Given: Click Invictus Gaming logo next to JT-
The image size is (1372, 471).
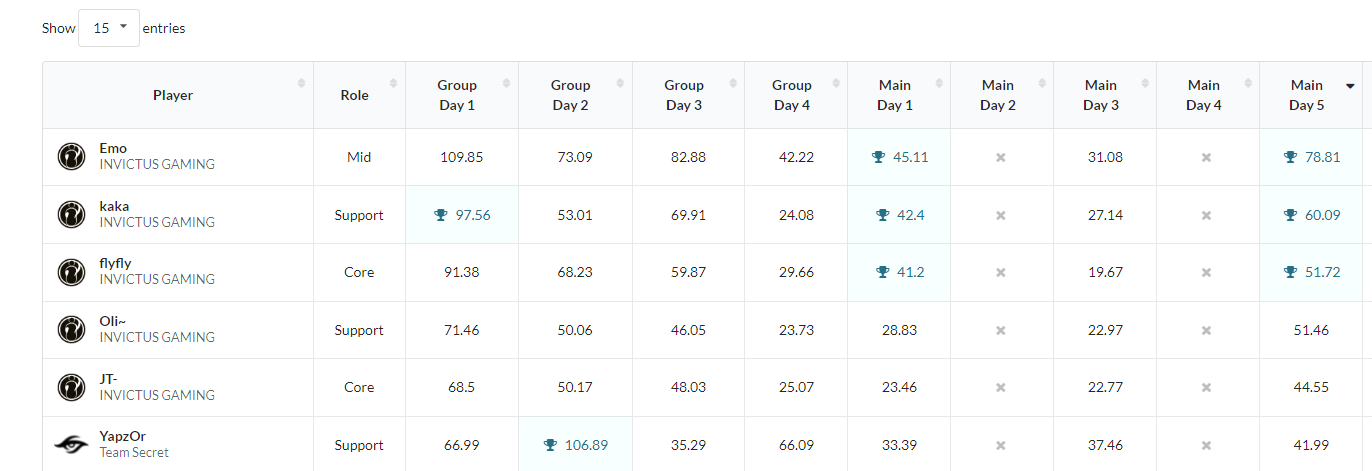Looking at the screenshot, I should click(71, 387).
